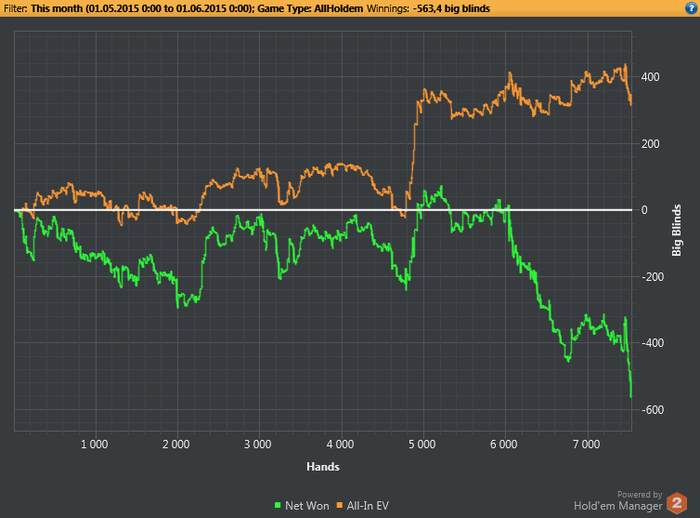700x518 pixels.
Task: Toggle the orange All-In EV legend swatch
Action: point(339,505)
